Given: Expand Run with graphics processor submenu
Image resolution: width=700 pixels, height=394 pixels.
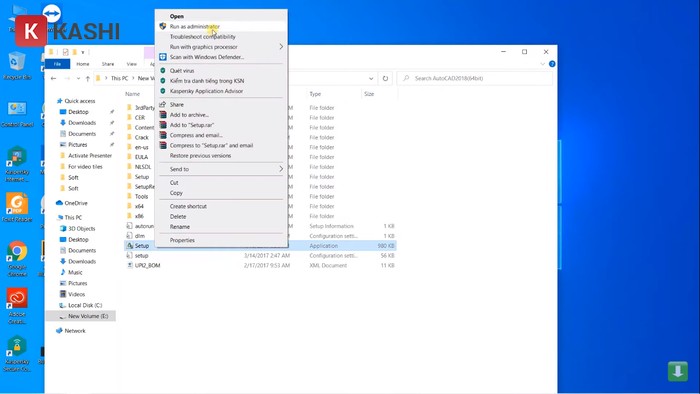Looking at the screenshot, I should tap(221, 47).
